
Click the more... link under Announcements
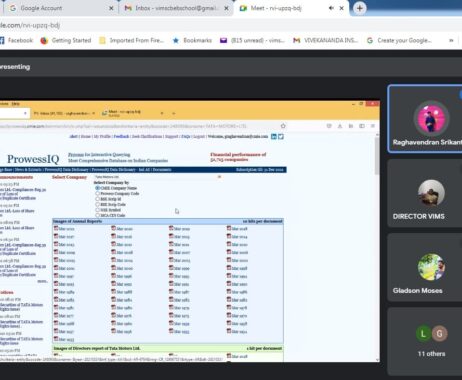point(42,281)
